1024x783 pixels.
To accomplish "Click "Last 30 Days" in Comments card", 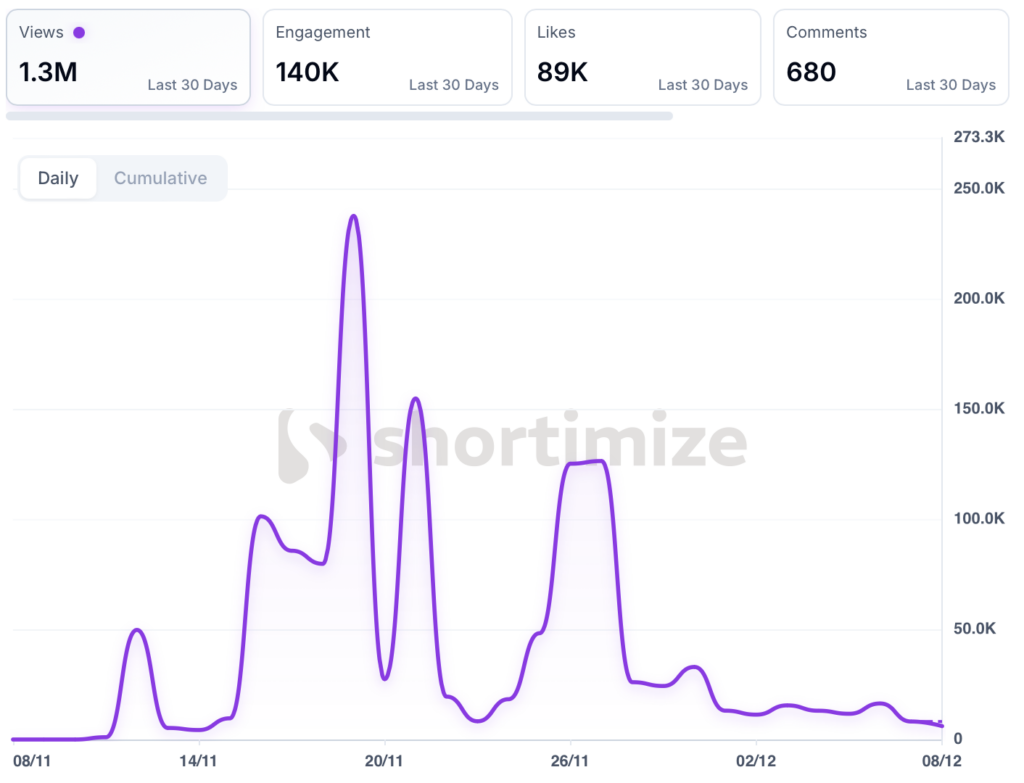I will tap(950, 85).
